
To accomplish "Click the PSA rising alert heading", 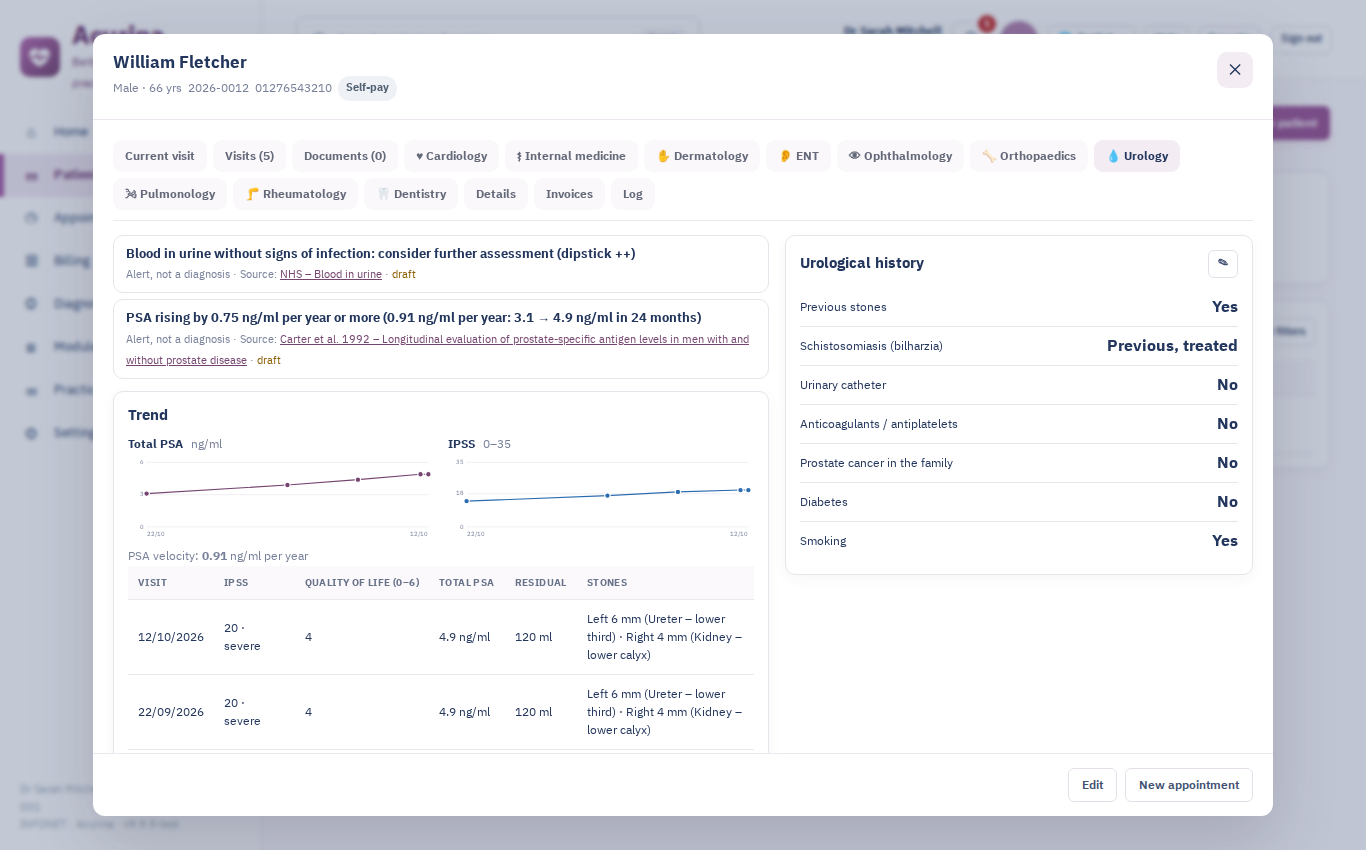I will tap(414, 318).
